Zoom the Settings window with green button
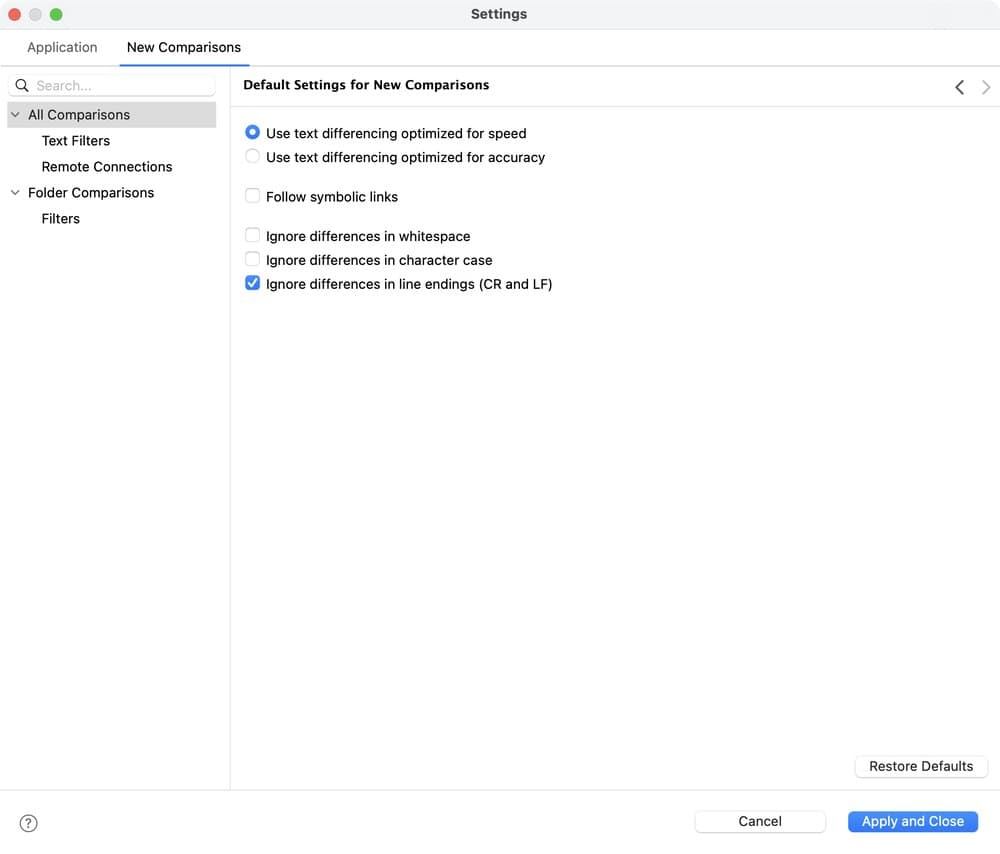The image size is (1000, 854). pos(56,14)
